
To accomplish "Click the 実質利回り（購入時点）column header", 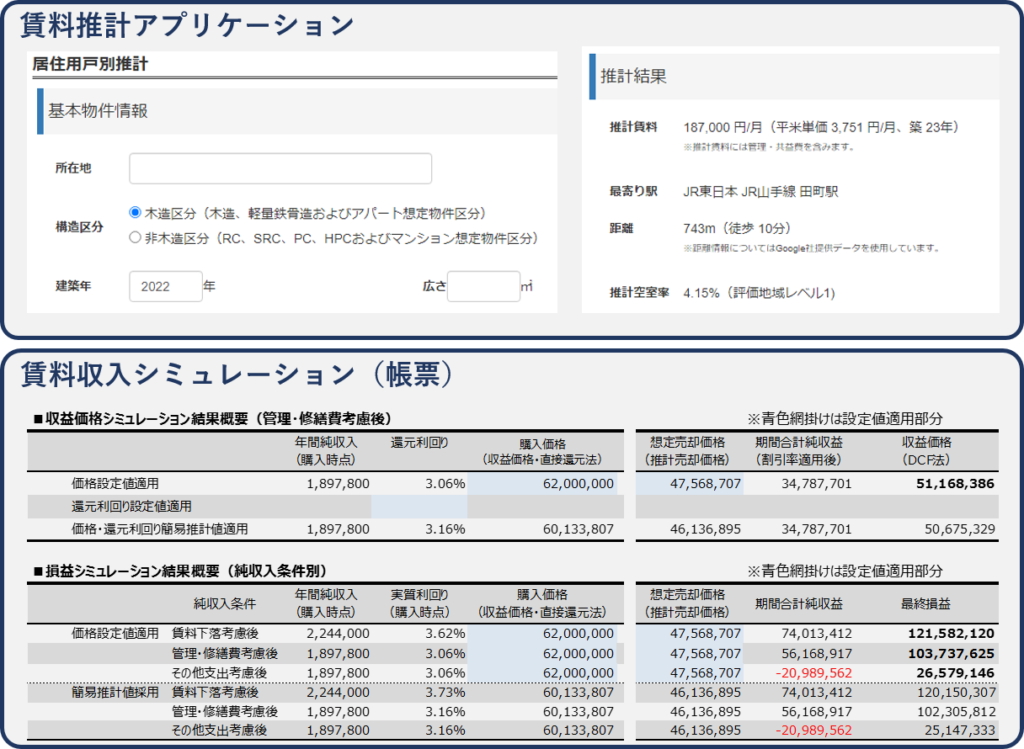I will coord(420,603).
